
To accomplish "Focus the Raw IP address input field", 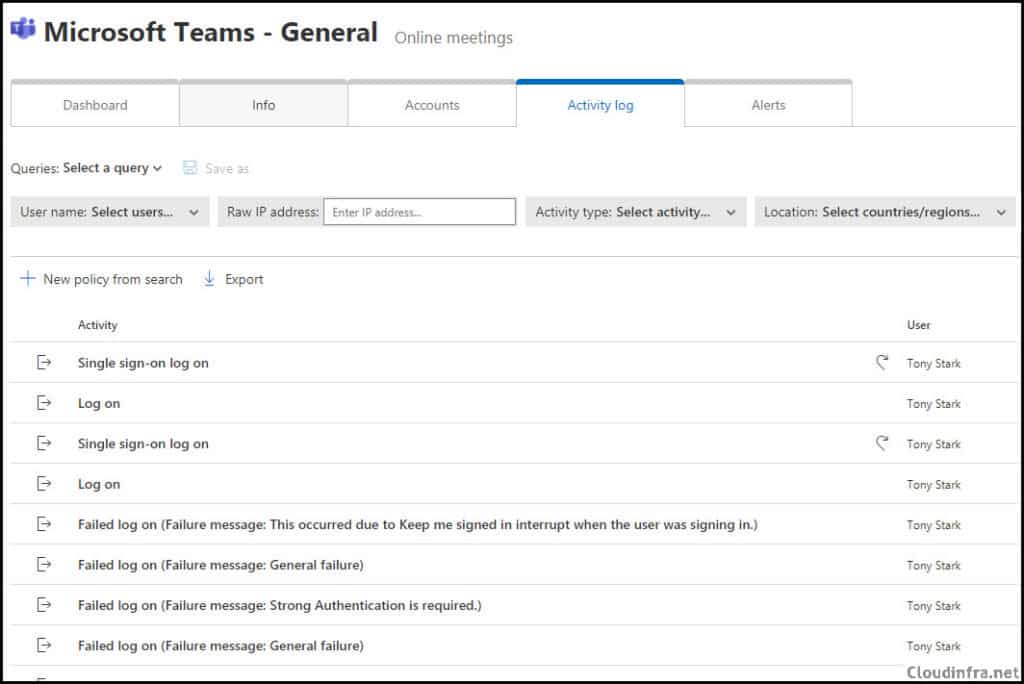I will click(419, 212).
